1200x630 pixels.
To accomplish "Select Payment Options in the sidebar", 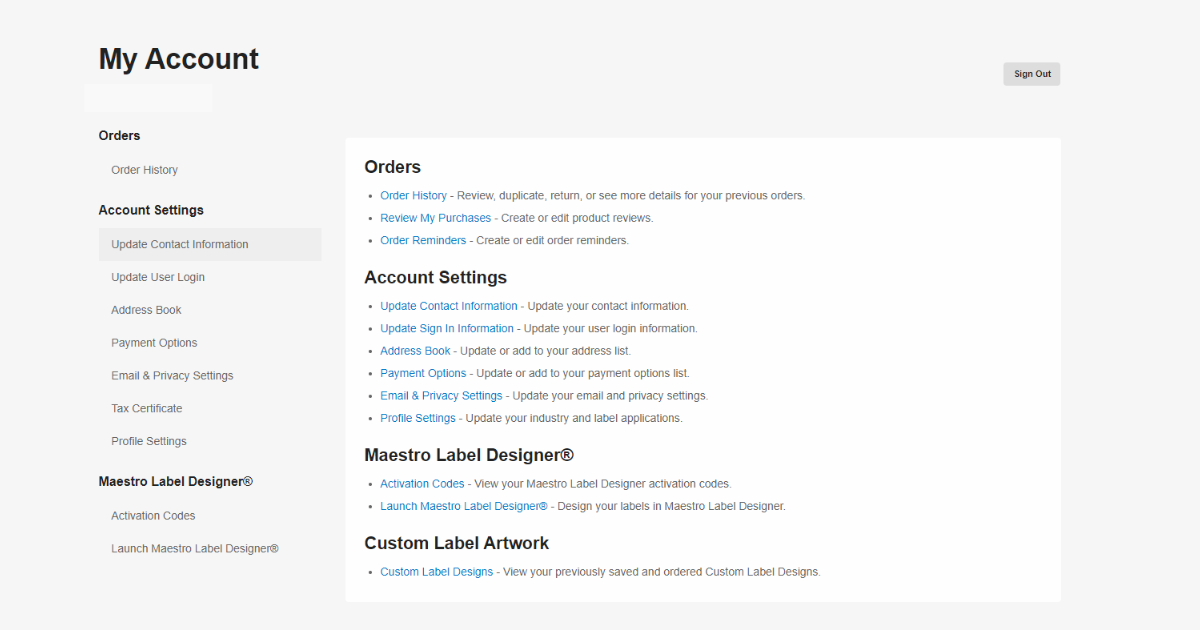I will pos(154,342).
